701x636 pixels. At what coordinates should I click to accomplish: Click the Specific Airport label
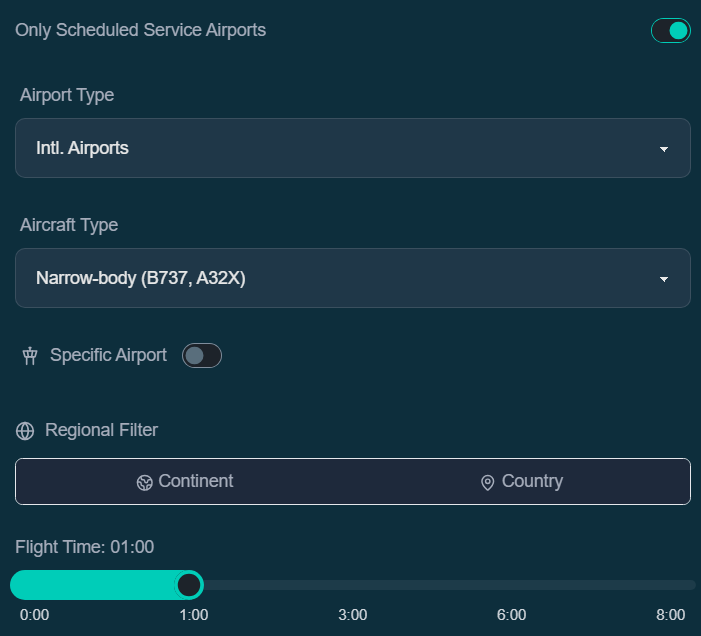(108, 355)
